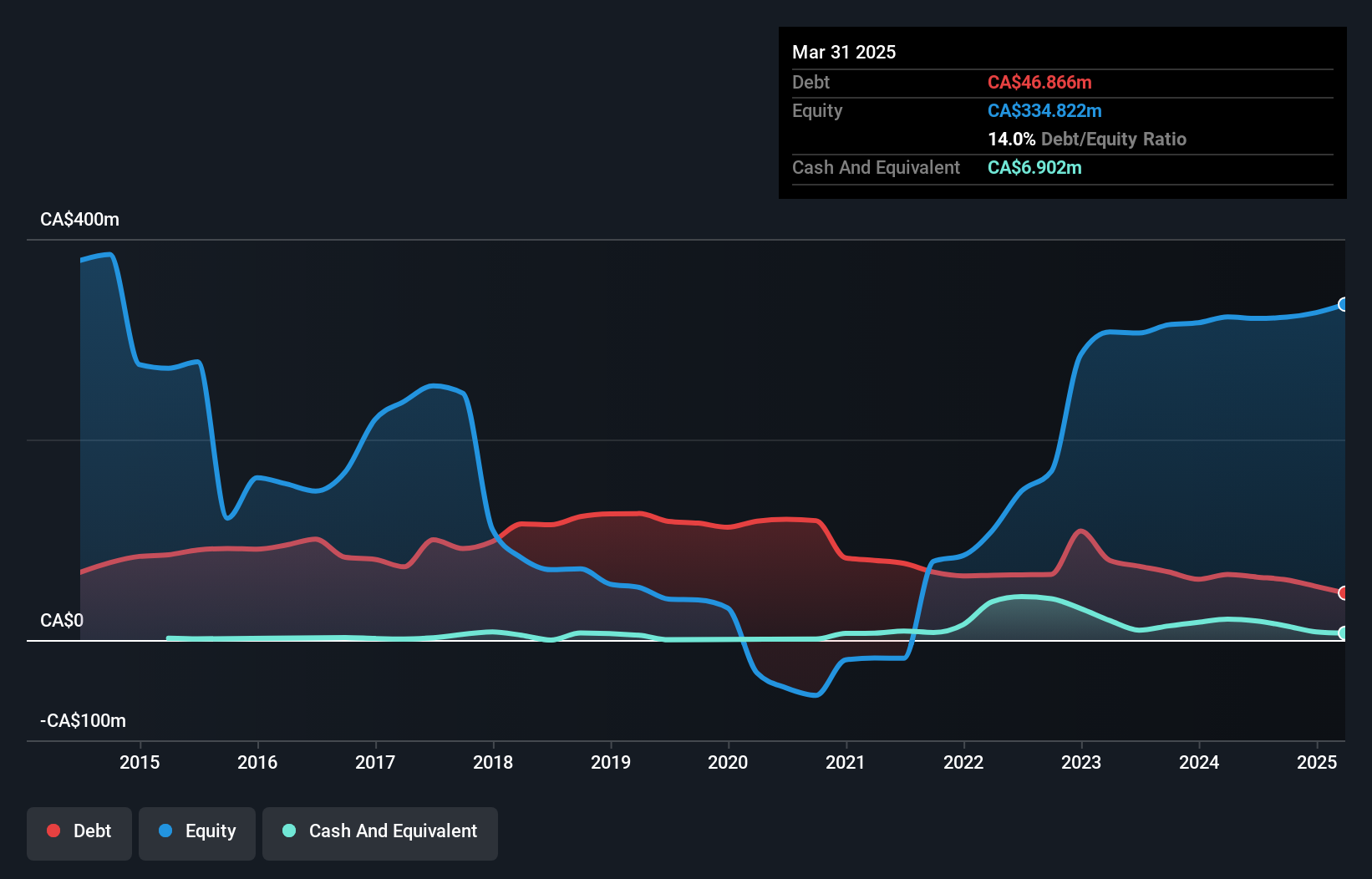
Task: Toggle the Equity series legend button
Action: point(197,833)
